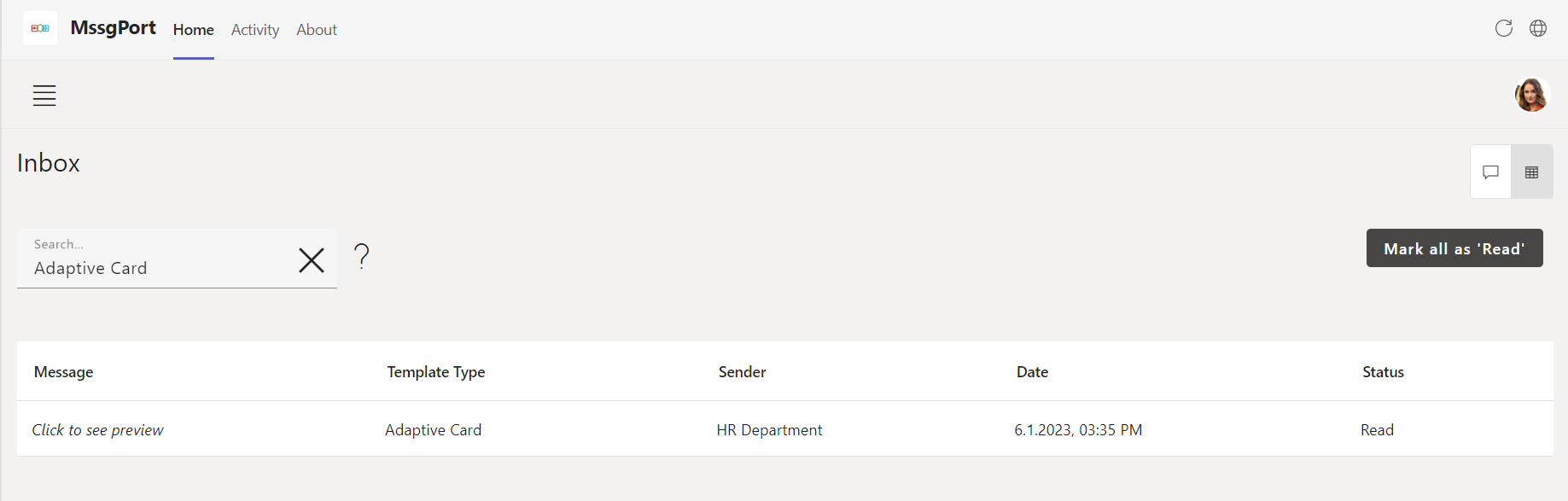Viewport: 1568px width, 501px height.
Task: Open the hamburger navigation menu
Action: tap(44, 96)
